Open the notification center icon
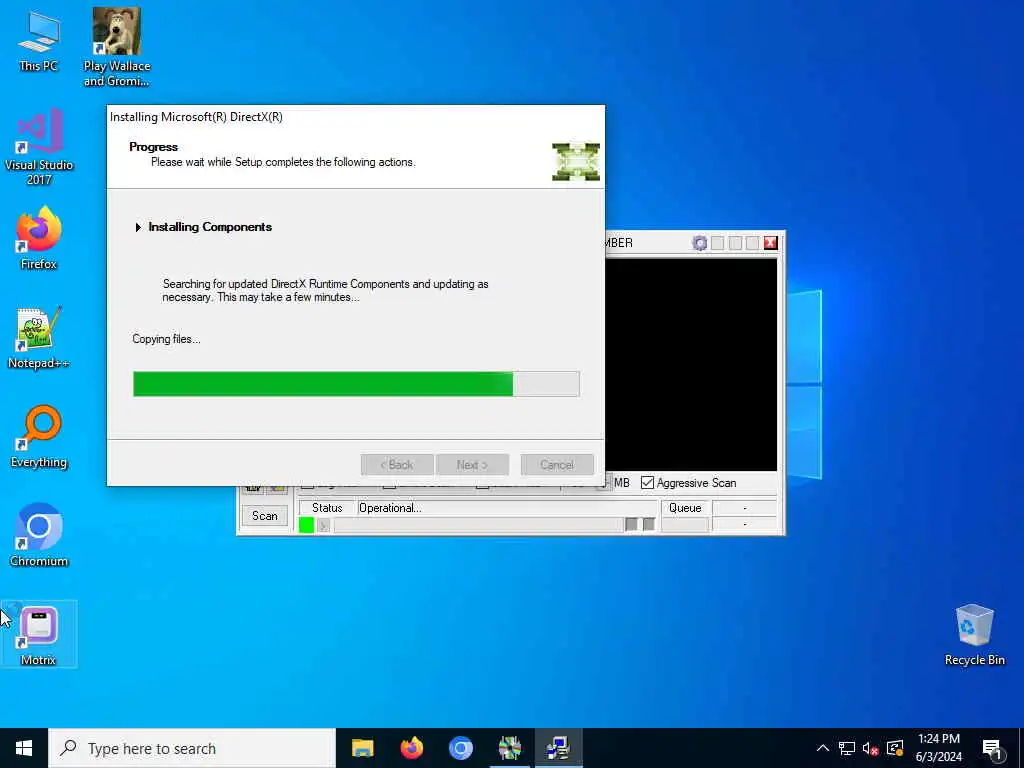Image resolution: width=1024 pixels, height=768 pixels. pos(992,748)
